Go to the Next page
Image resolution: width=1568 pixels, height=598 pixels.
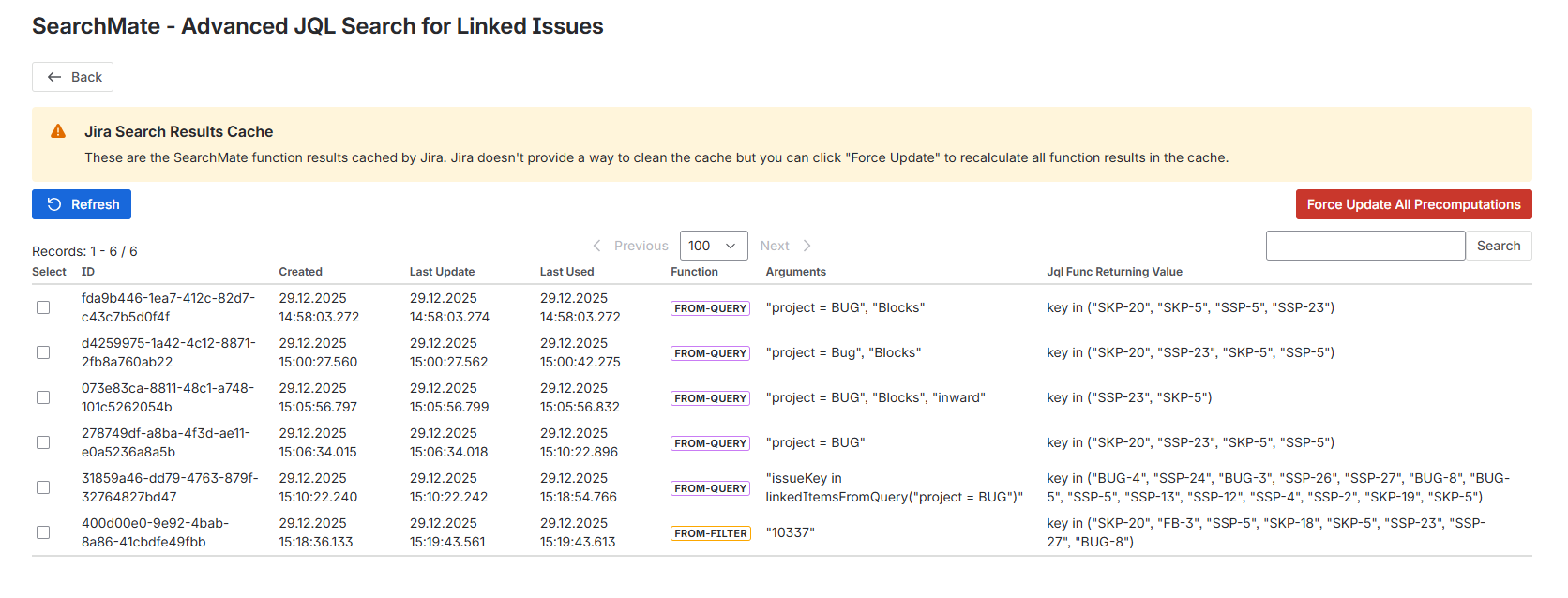click(785, 246)
